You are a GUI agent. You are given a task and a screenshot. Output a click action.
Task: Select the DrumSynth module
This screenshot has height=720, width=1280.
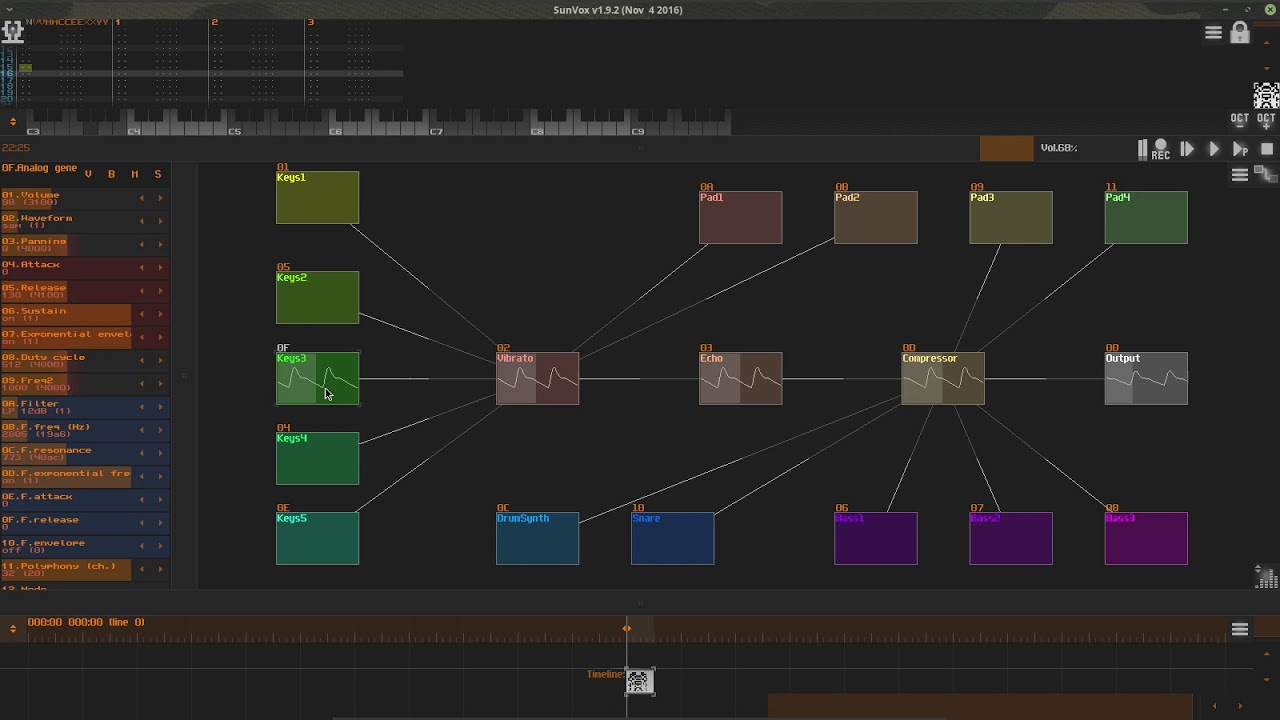(x=537, y=538)
